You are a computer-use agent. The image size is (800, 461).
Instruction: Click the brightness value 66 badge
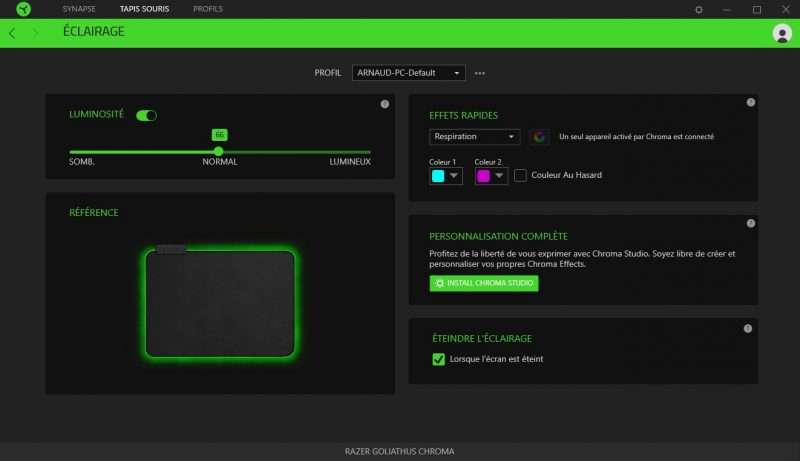click(219, 135)
